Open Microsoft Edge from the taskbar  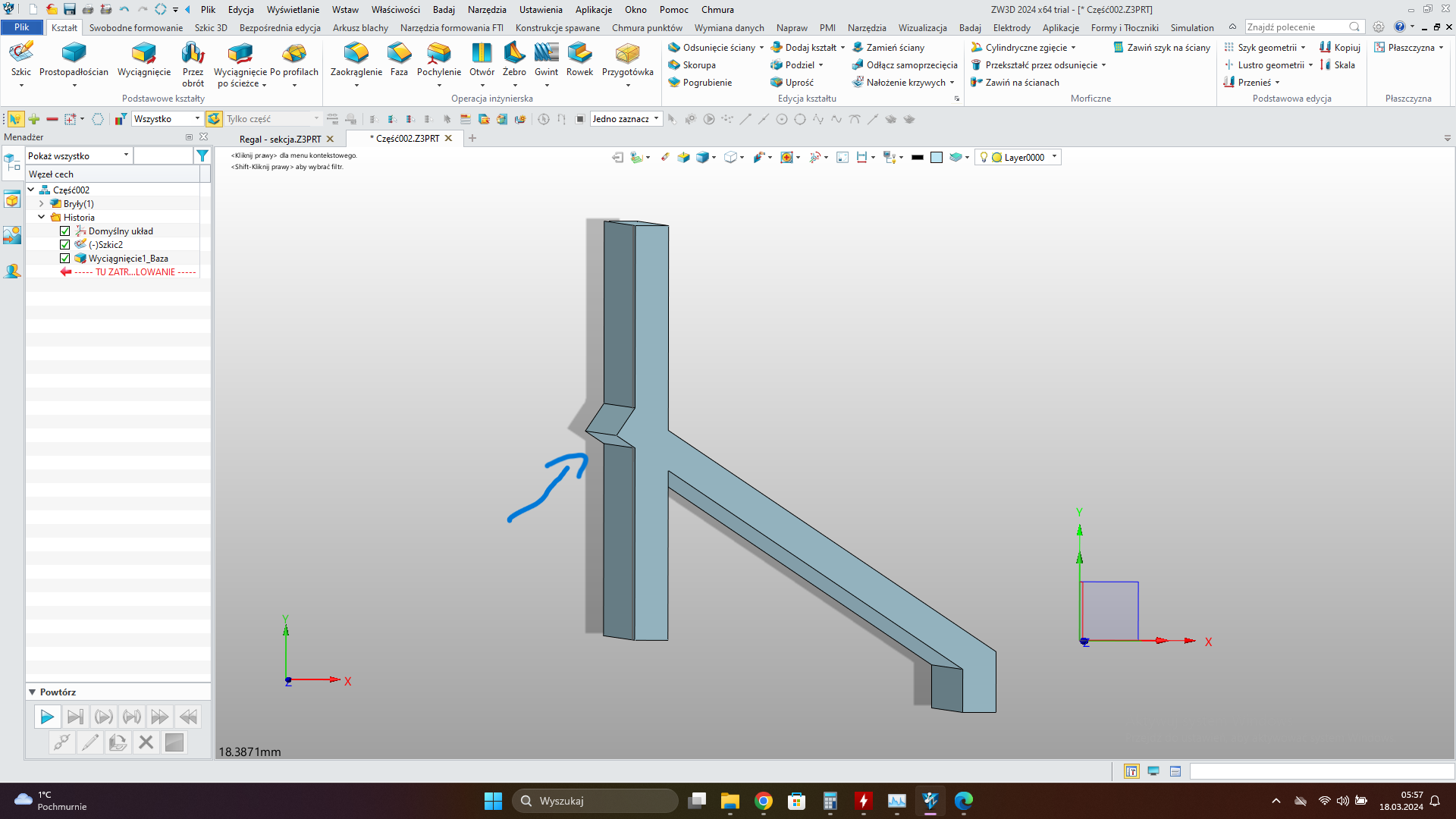pyautogui.click(x=964, y=801)
